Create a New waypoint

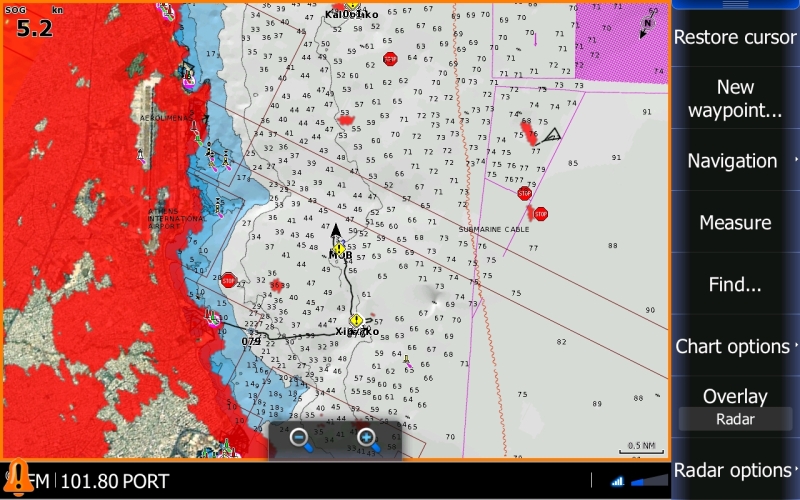click(735, 99)
